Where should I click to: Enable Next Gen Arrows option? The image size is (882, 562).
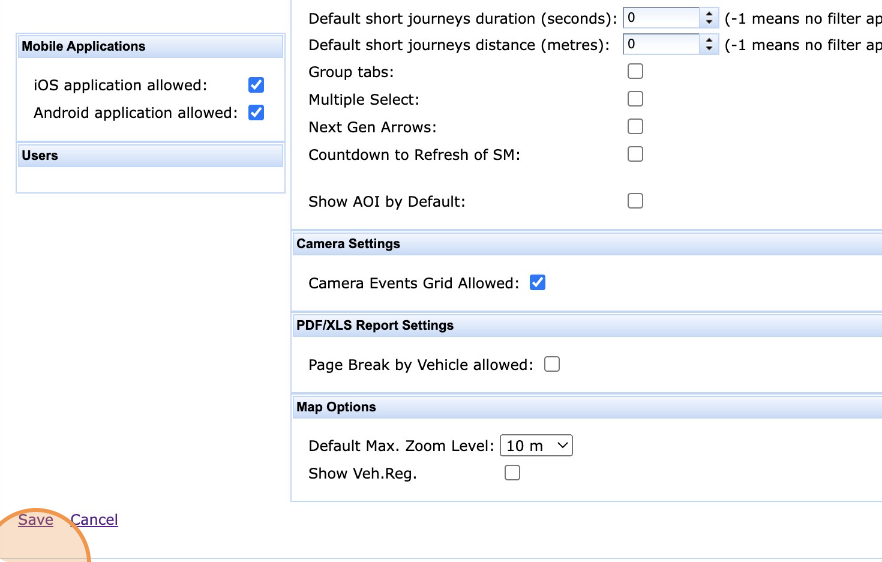[635, 127]
